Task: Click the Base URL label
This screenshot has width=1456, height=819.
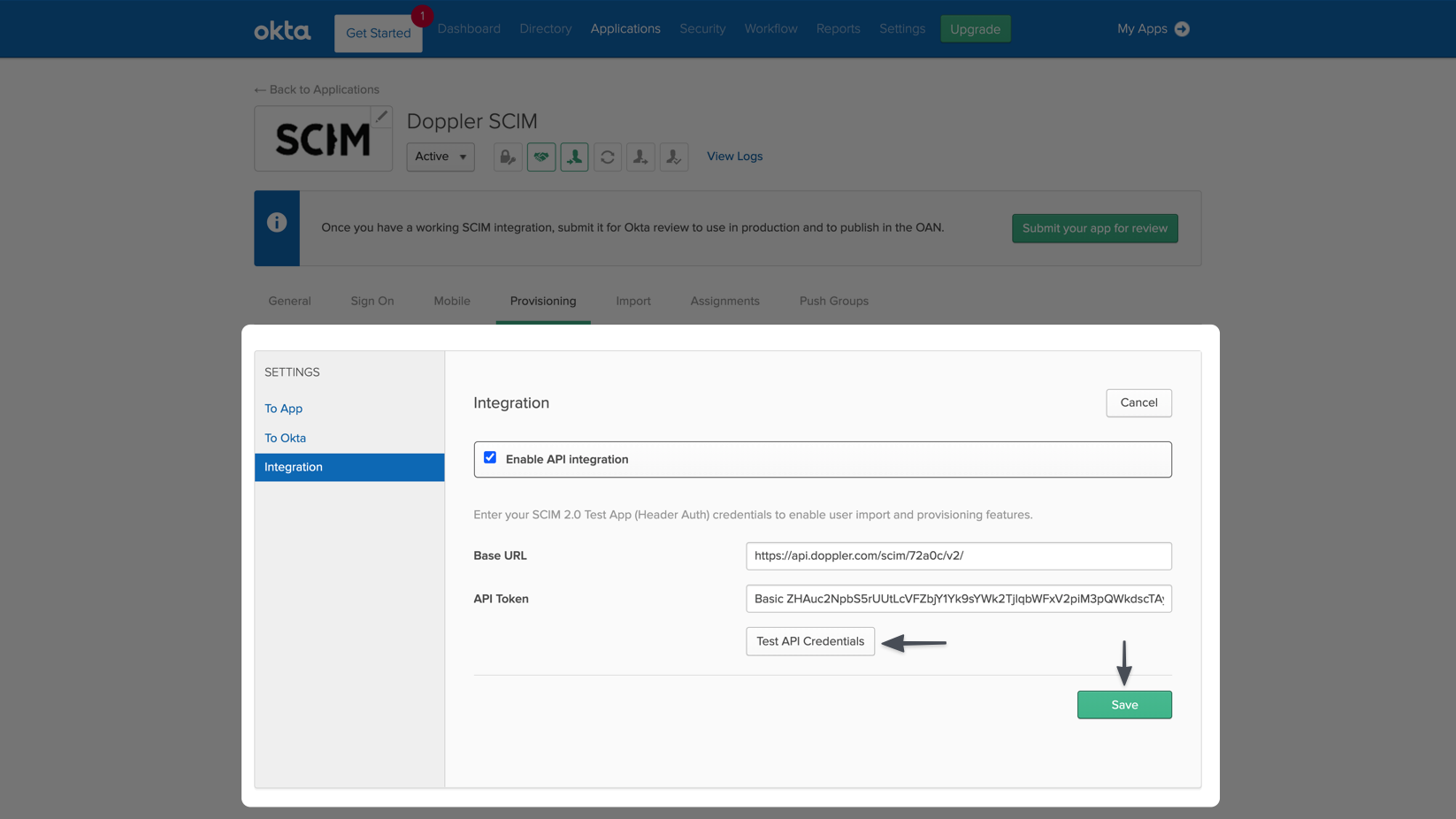Action: pyautogui.click(x=500, y=555)
